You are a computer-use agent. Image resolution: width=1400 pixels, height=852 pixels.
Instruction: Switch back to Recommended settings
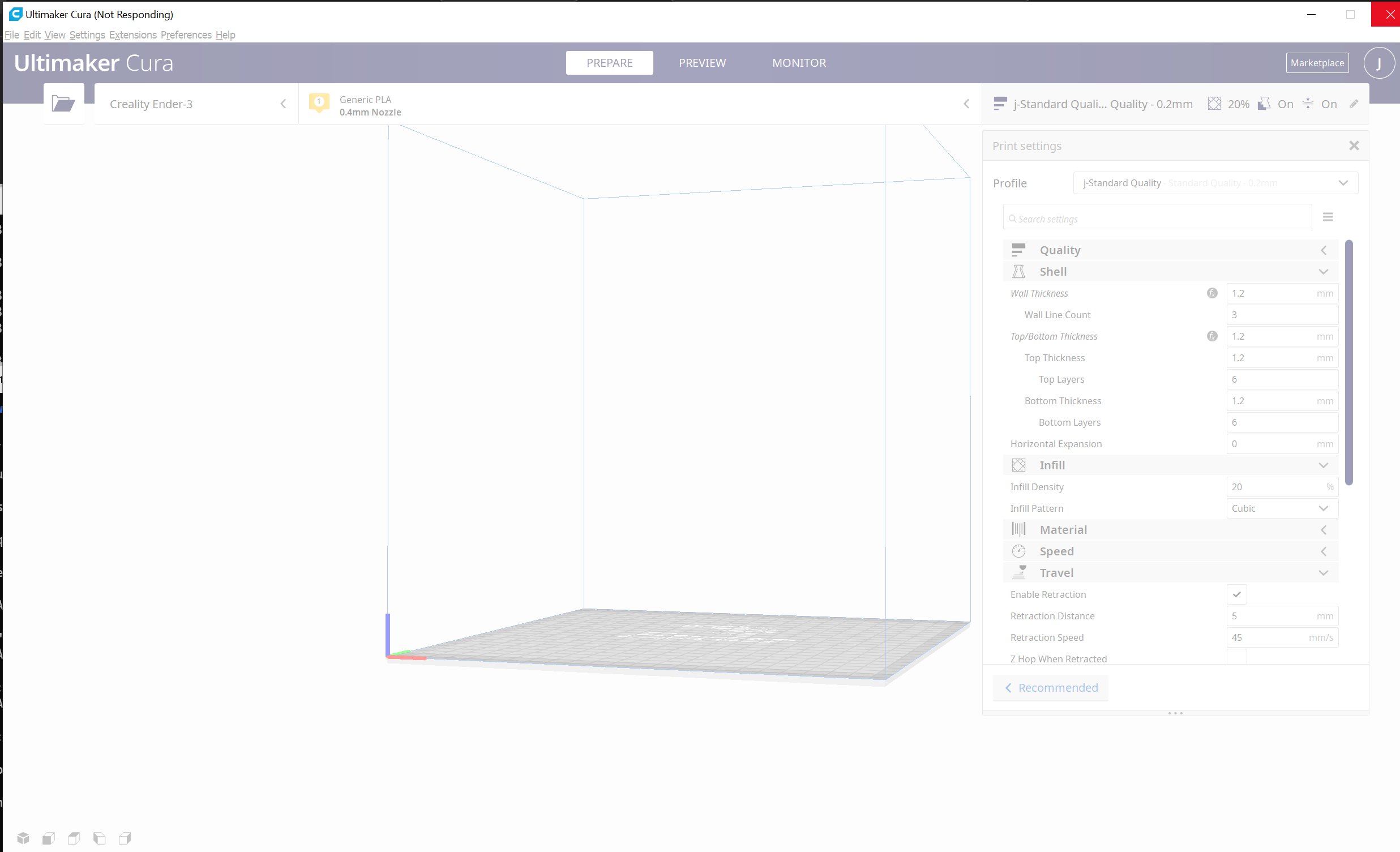click(1051, 688)
